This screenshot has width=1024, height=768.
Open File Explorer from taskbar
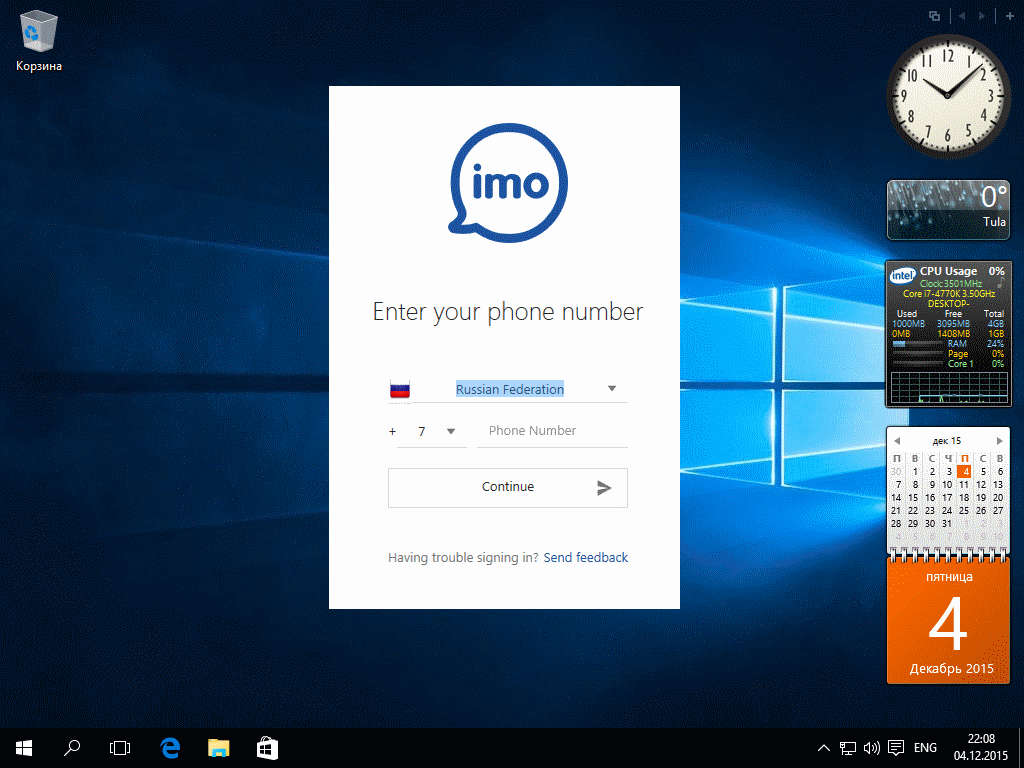(219, 748)
